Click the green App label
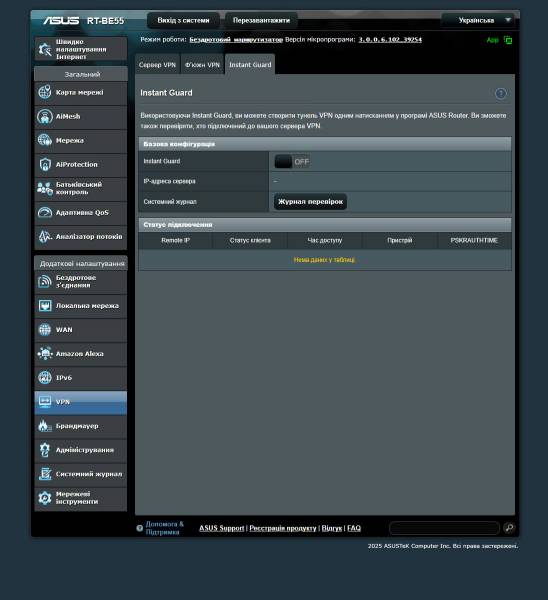This screenshot has height=600, width=548. click(493, 40)
